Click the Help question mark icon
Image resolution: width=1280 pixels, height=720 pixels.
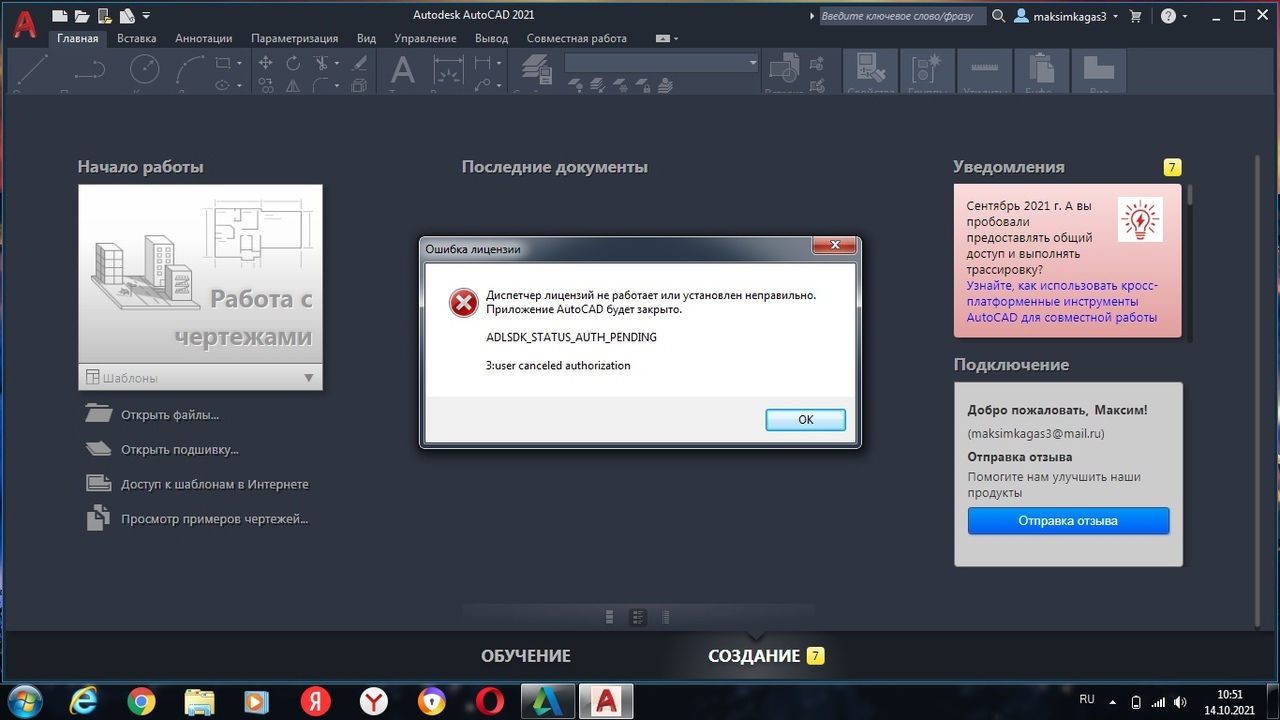click(x=1168, y=16)
